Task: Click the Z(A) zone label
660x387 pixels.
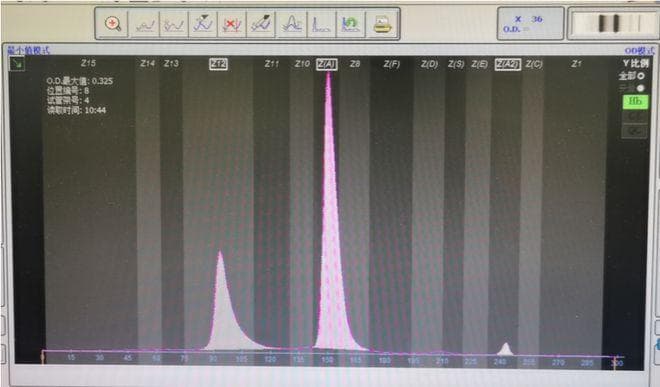Action: (x=327, y=64)
